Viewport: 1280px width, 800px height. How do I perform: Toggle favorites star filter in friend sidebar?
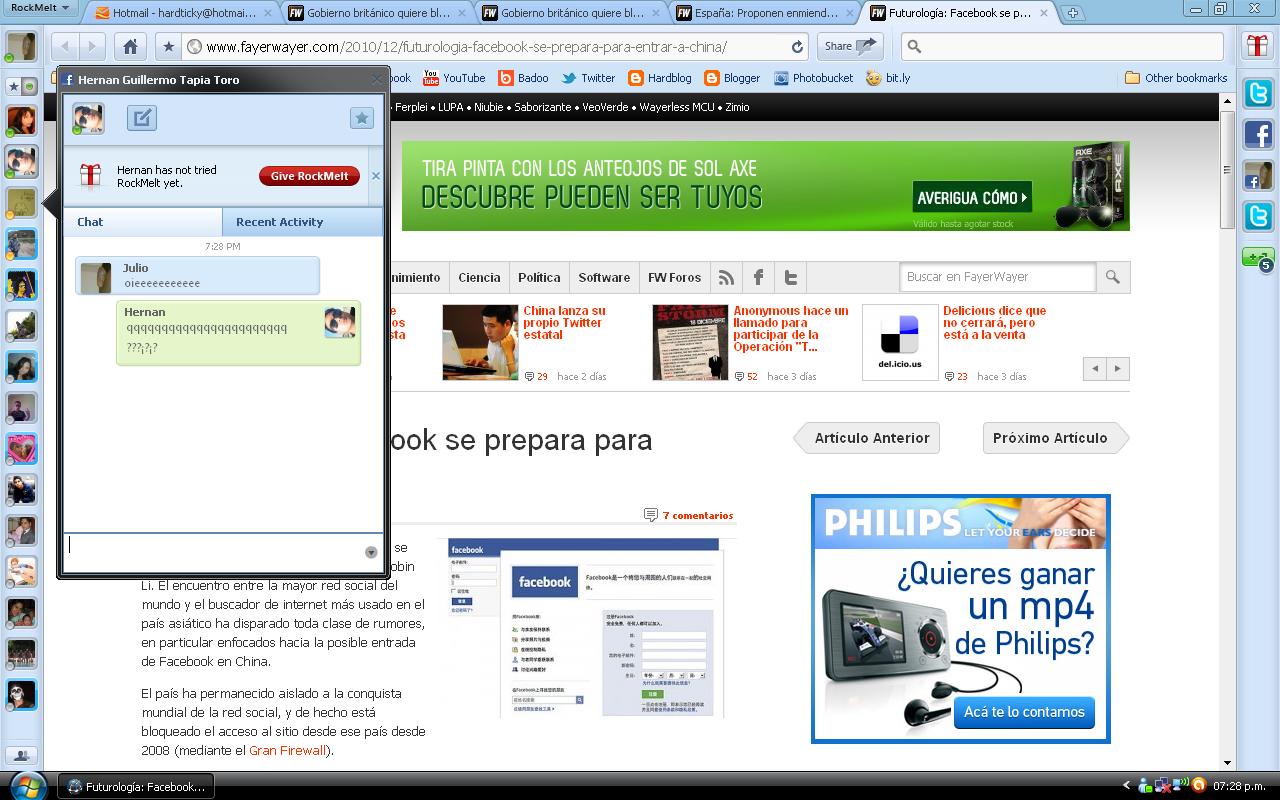(x=14, y=87)
